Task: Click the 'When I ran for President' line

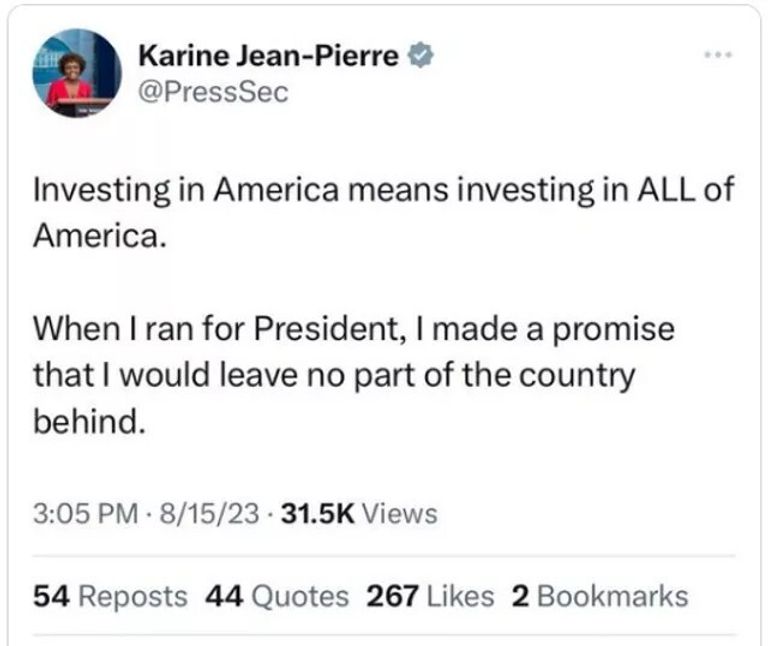Action: (200, 329)
